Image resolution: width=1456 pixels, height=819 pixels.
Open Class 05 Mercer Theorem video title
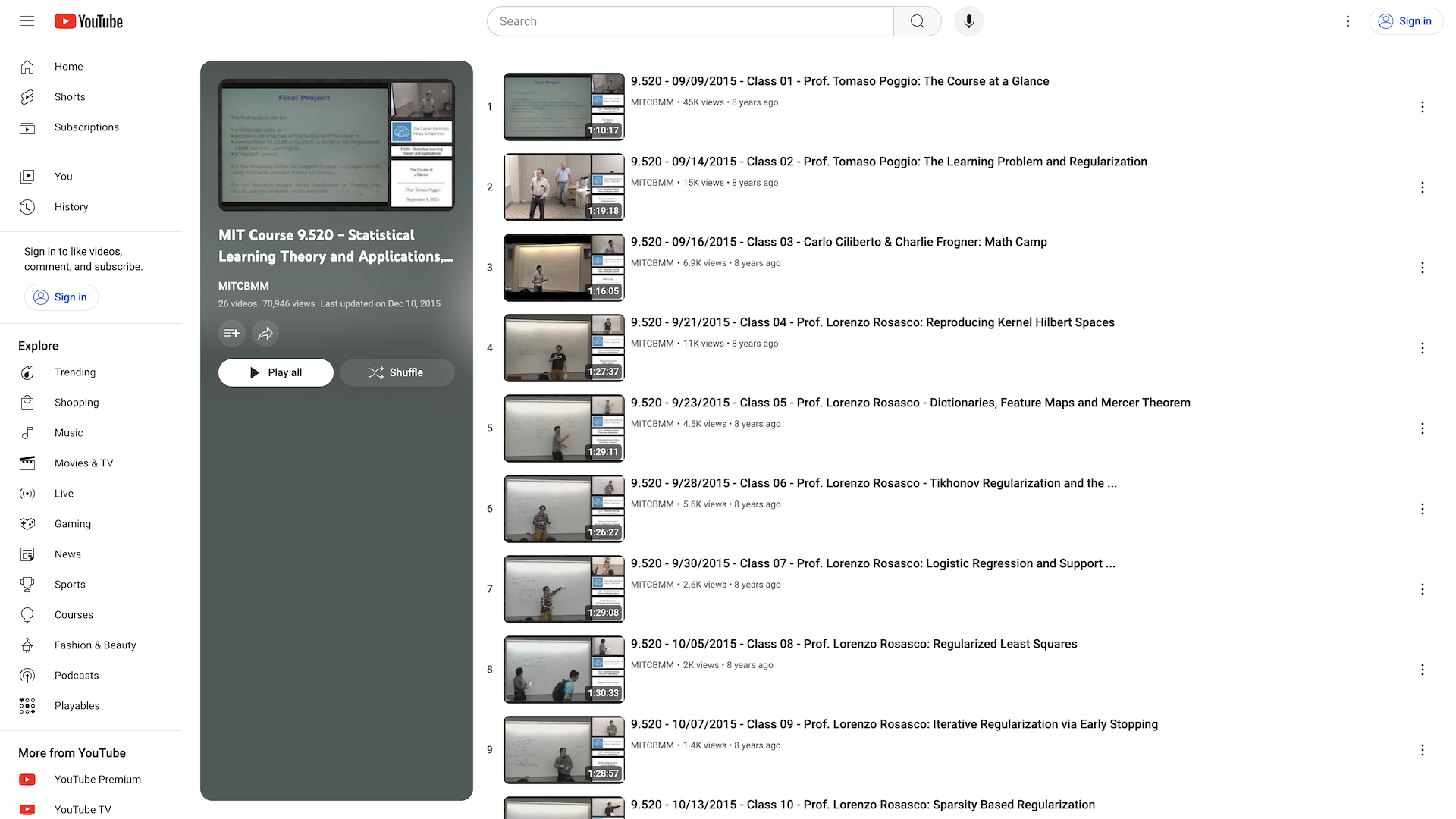pos(911,403)
